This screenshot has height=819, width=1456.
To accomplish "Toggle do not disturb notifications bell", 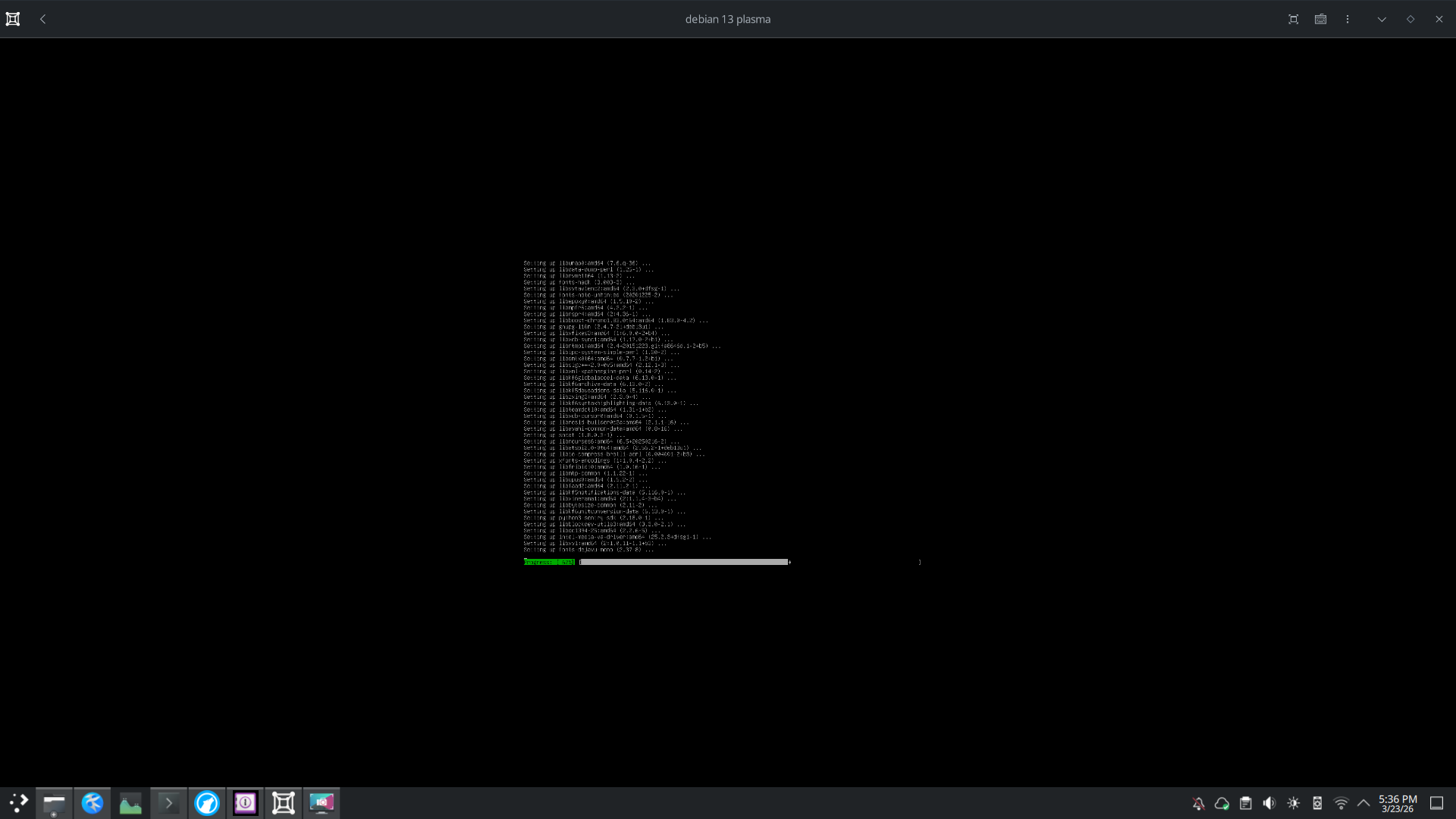I will (x=1198, y=803).
